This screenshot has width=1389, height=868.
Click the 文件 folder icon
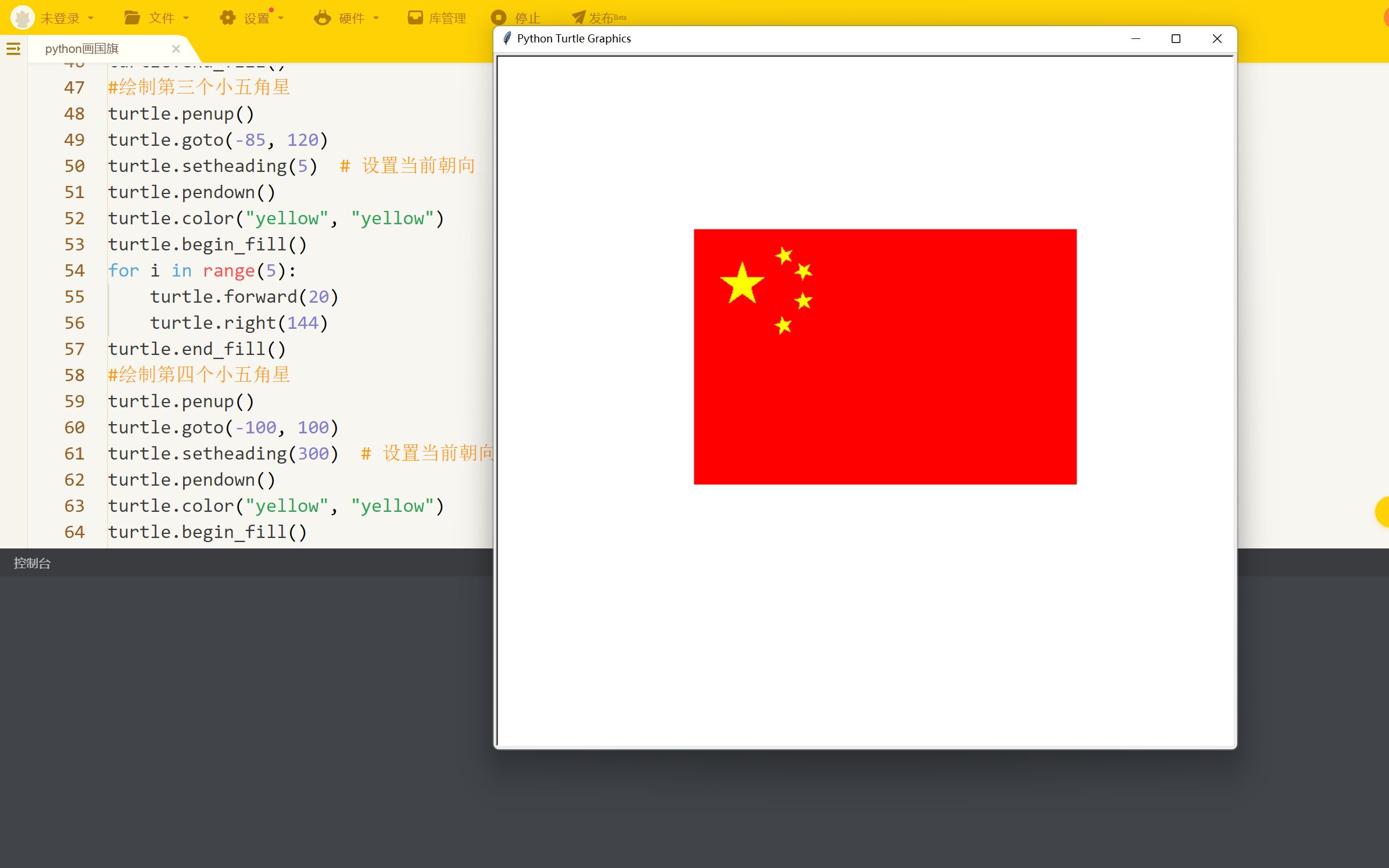(132, 18)
